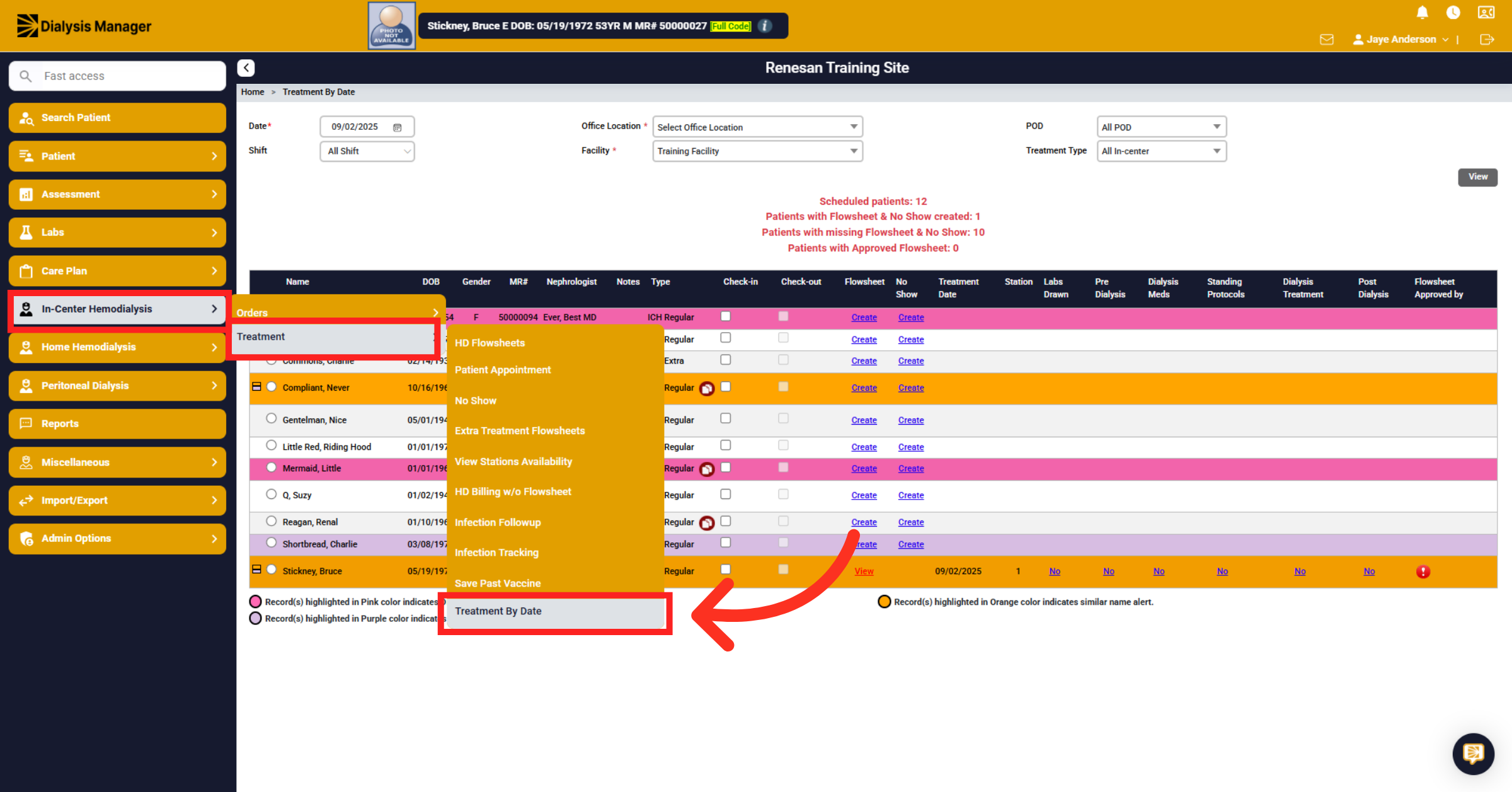Screen dimensions: 1512x792
Task: Expand Admin Options menu
Action: [117, 539]
